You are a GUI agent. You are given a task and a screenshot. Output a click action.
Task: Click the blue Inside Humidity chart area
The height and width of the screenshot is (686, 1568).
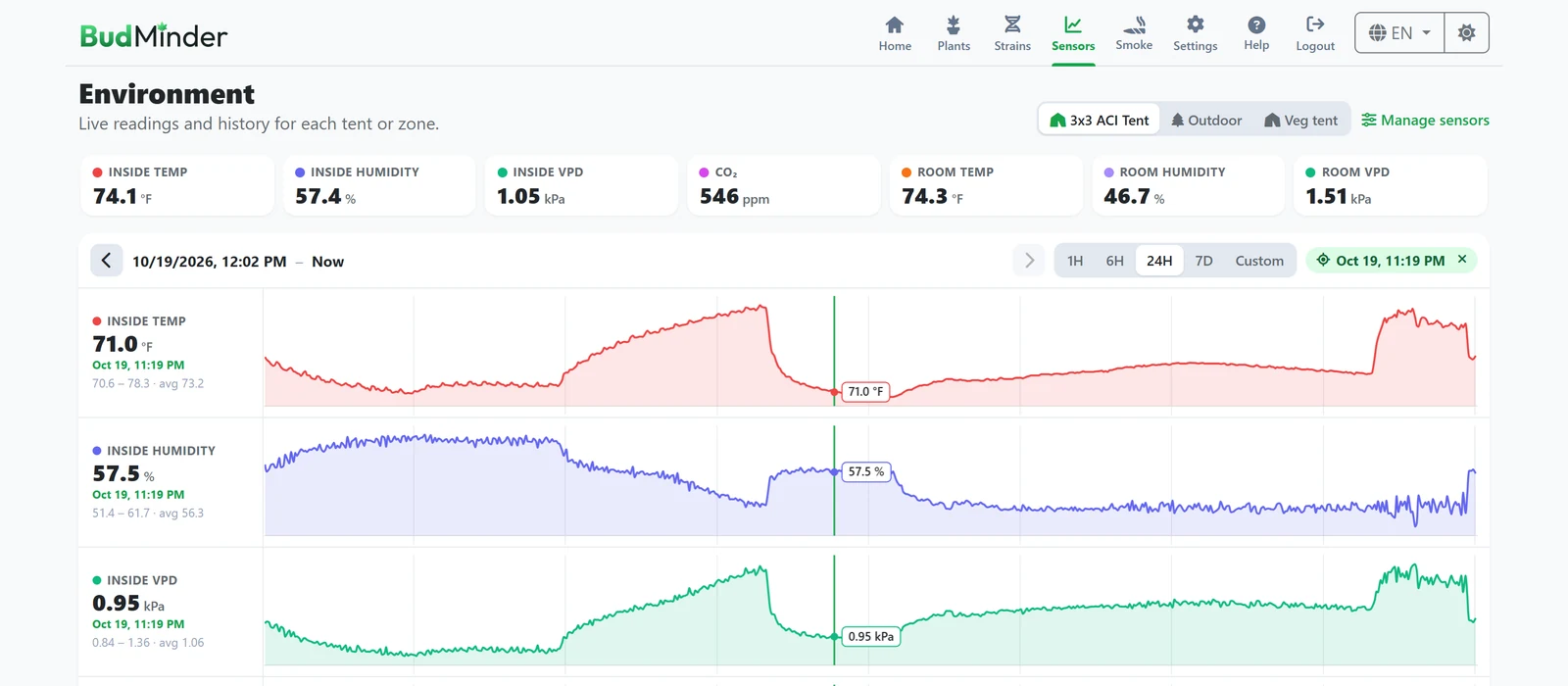tap(869, 480)
